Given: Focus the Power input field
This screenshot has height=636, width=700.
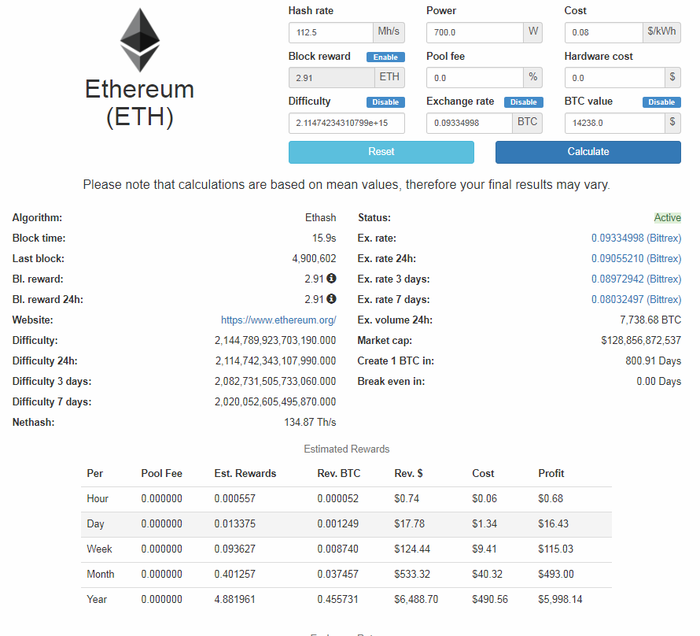Looking at the screenshot, I should coord(475,33).
